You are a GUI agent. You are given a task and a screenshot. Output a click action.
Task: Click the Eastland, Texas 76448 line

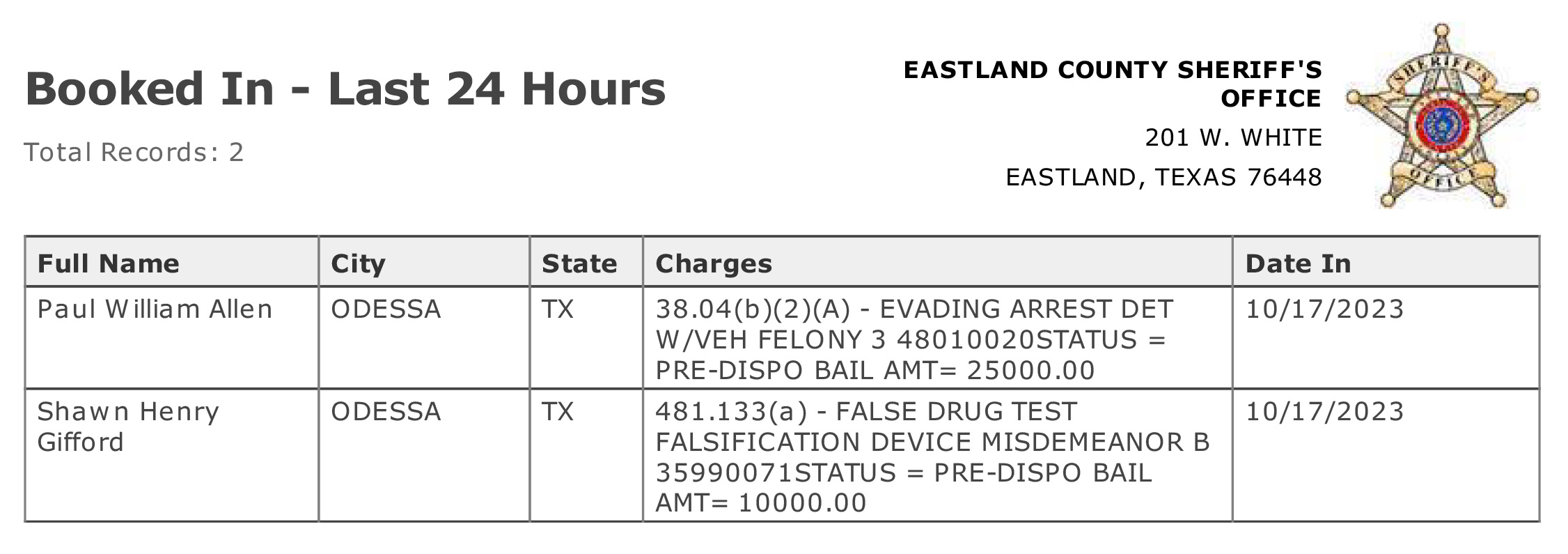pyautogui.click(x=1163, y=177)
